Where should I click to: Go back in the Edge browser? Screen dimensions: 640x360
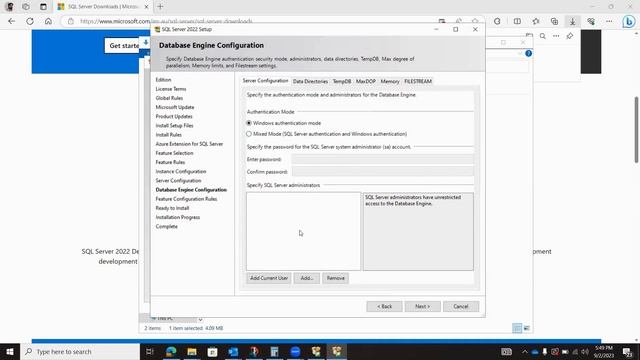11,21
